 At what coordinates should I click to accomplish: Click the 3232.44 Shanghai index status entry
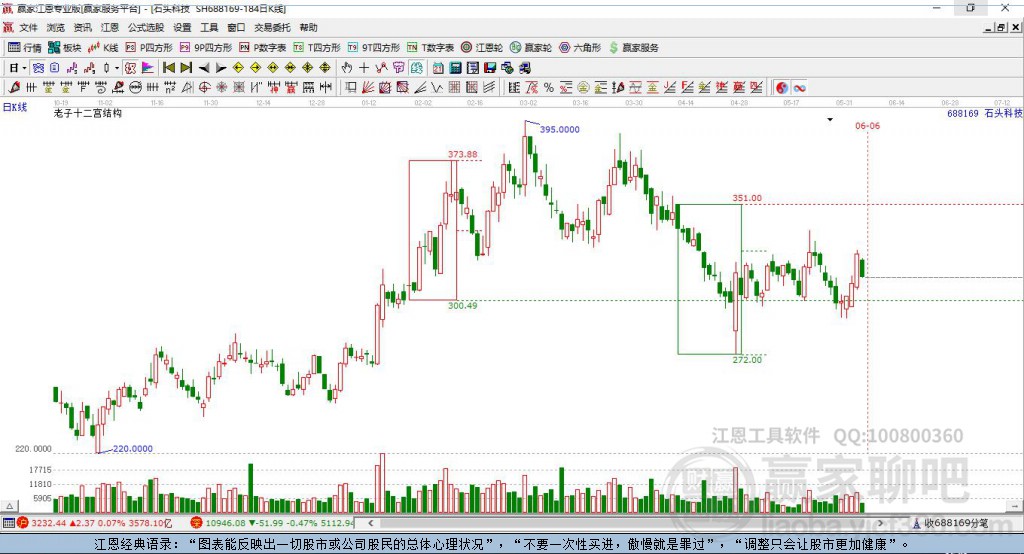[95, 523]
